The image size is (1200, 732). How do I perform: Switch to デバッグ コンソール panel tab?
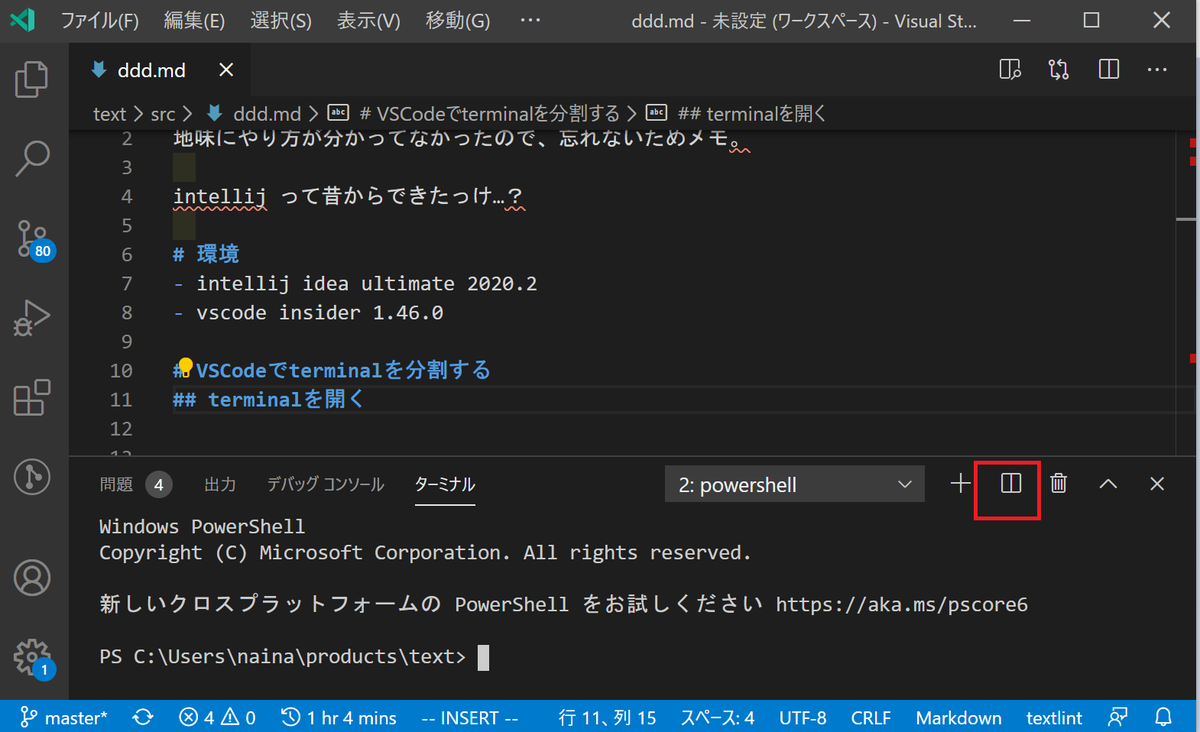coord(325,484)
